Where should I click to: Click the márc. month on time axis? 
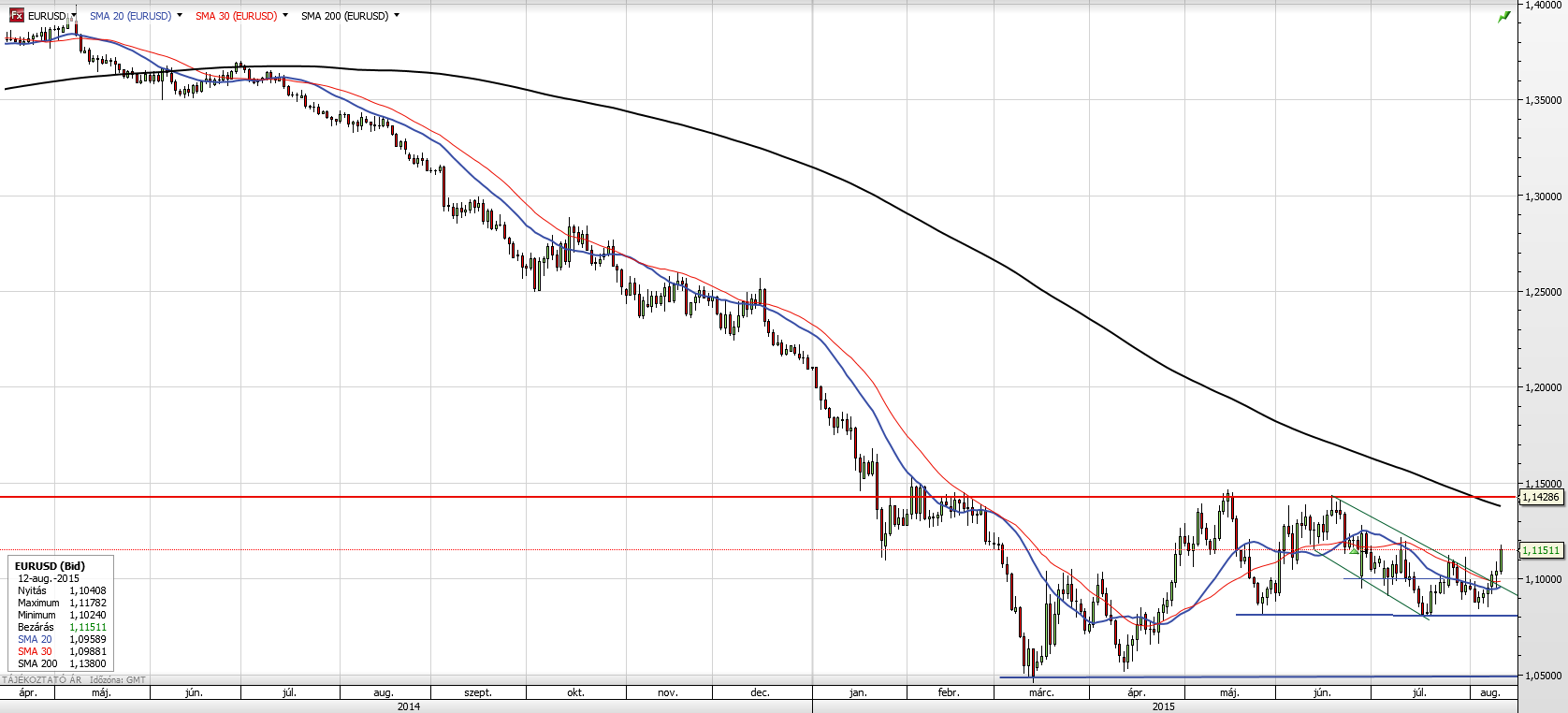pyautogui.click(x=1041, y=692)
